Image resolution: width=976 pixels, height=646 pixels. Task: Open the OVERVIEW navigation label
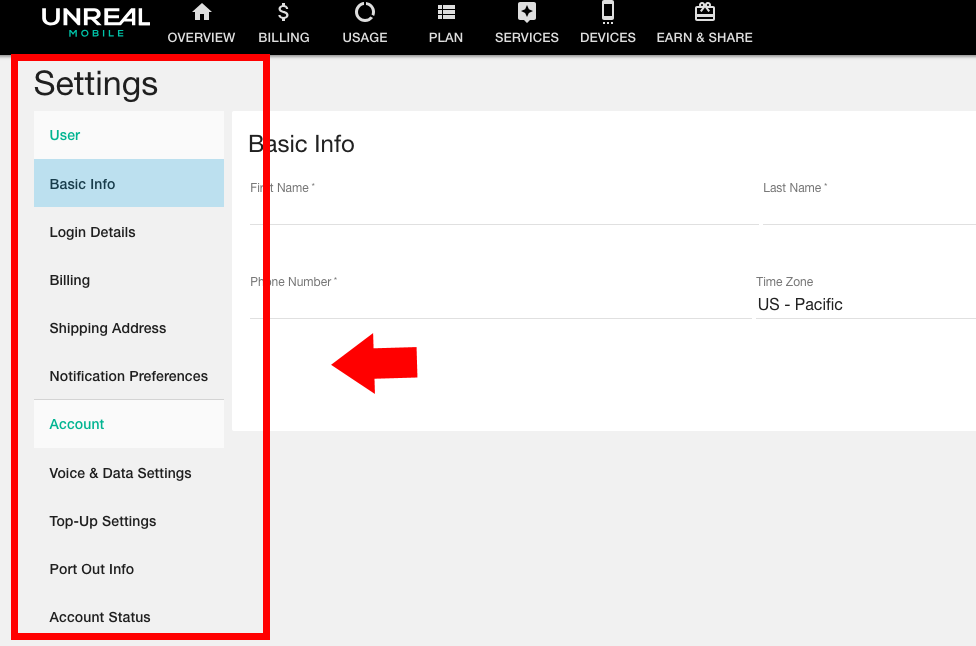point(201,37)
